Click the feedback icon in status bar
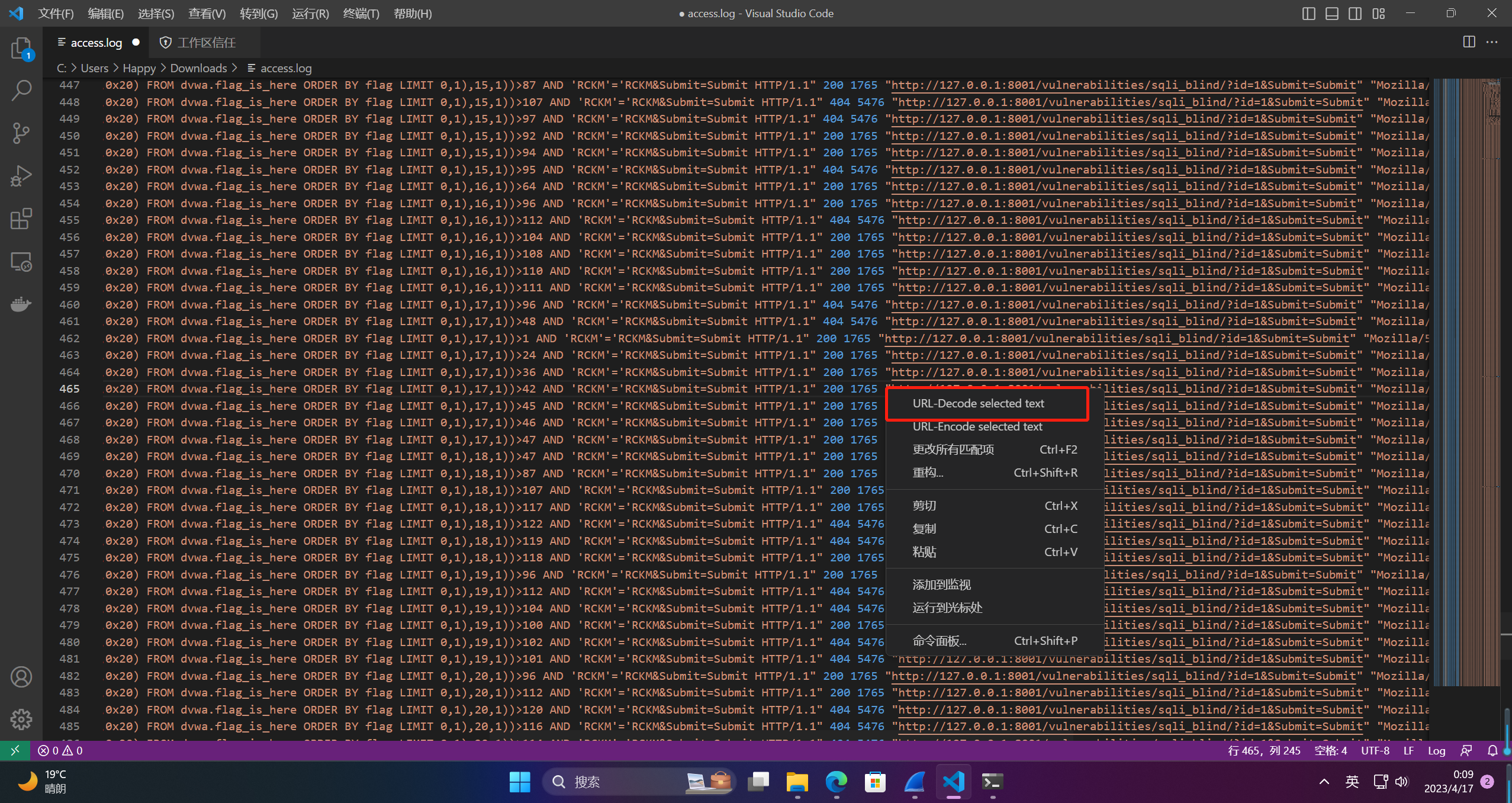 click(x=1466, y=750)
